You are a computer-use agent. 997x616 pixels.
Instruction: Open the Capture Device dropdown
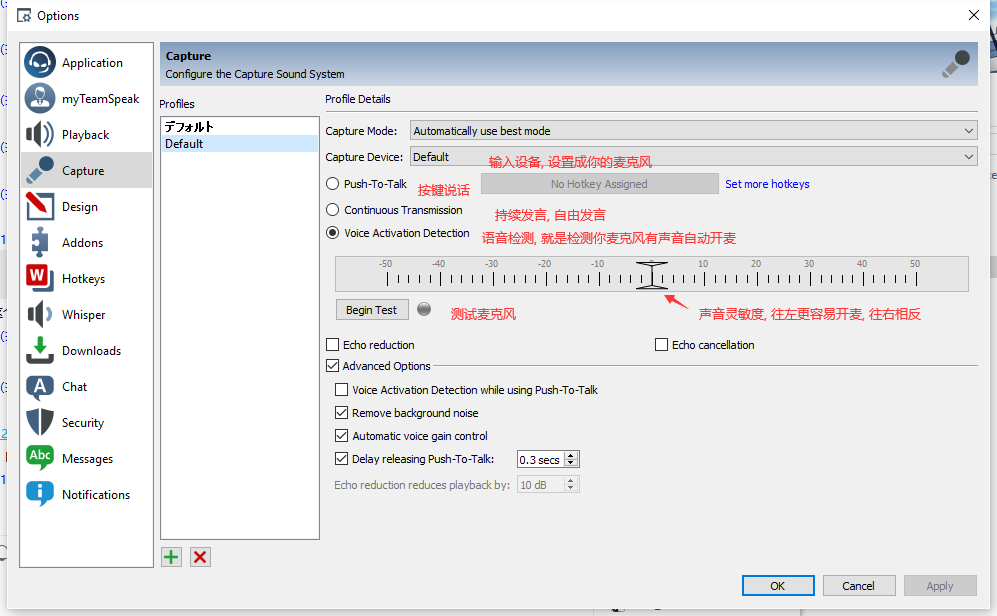point(694,156)
